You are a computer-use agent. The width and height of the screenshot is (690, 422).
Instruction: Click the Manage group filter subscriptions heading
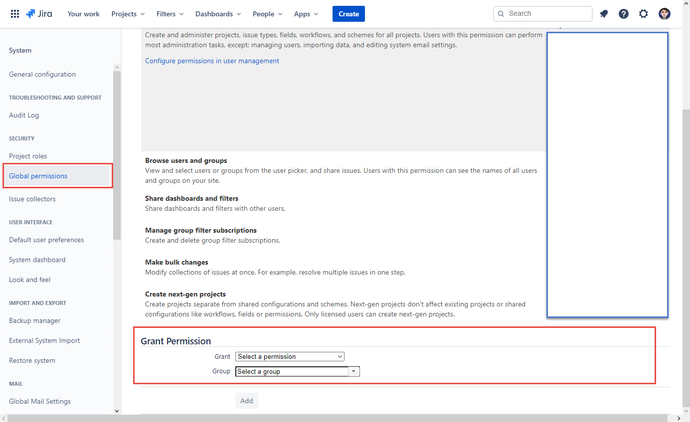click(x=201, y=230)
